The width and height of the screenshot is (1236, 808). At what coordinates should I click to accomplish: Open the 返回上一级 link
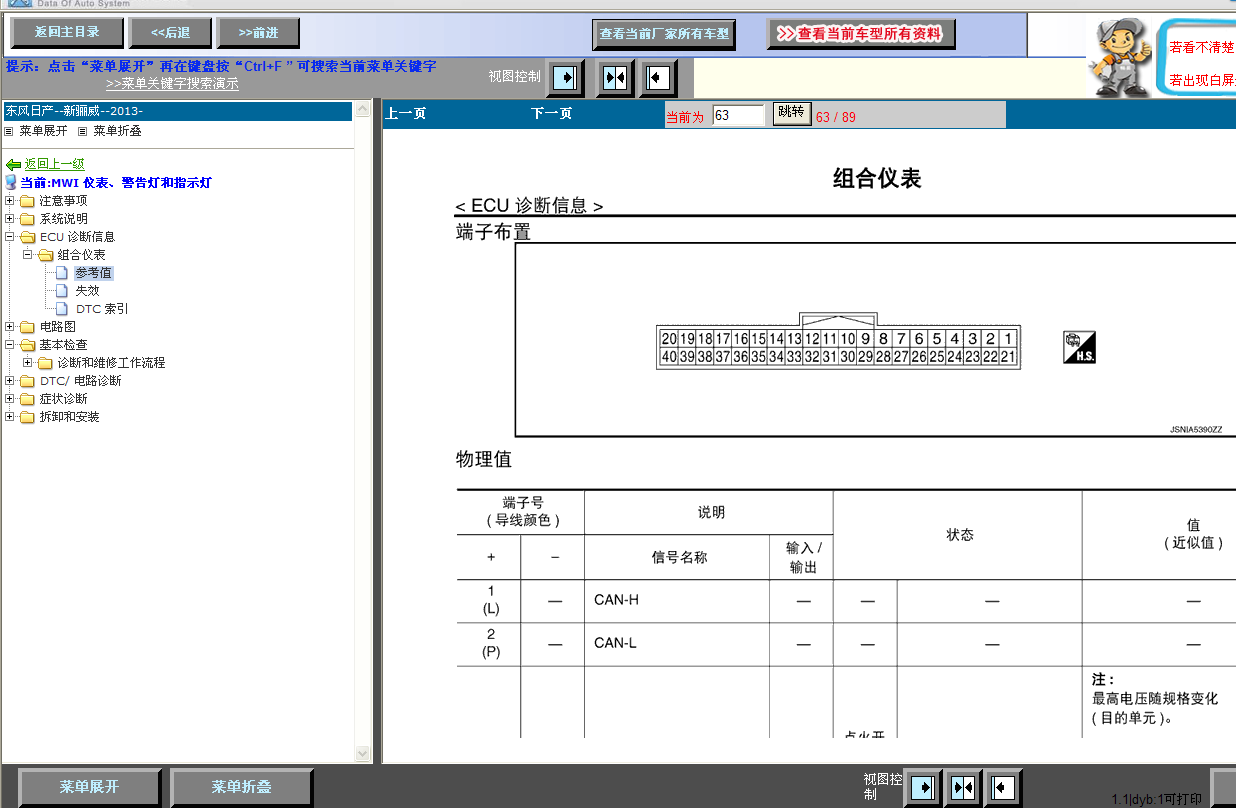coord(55,165)
